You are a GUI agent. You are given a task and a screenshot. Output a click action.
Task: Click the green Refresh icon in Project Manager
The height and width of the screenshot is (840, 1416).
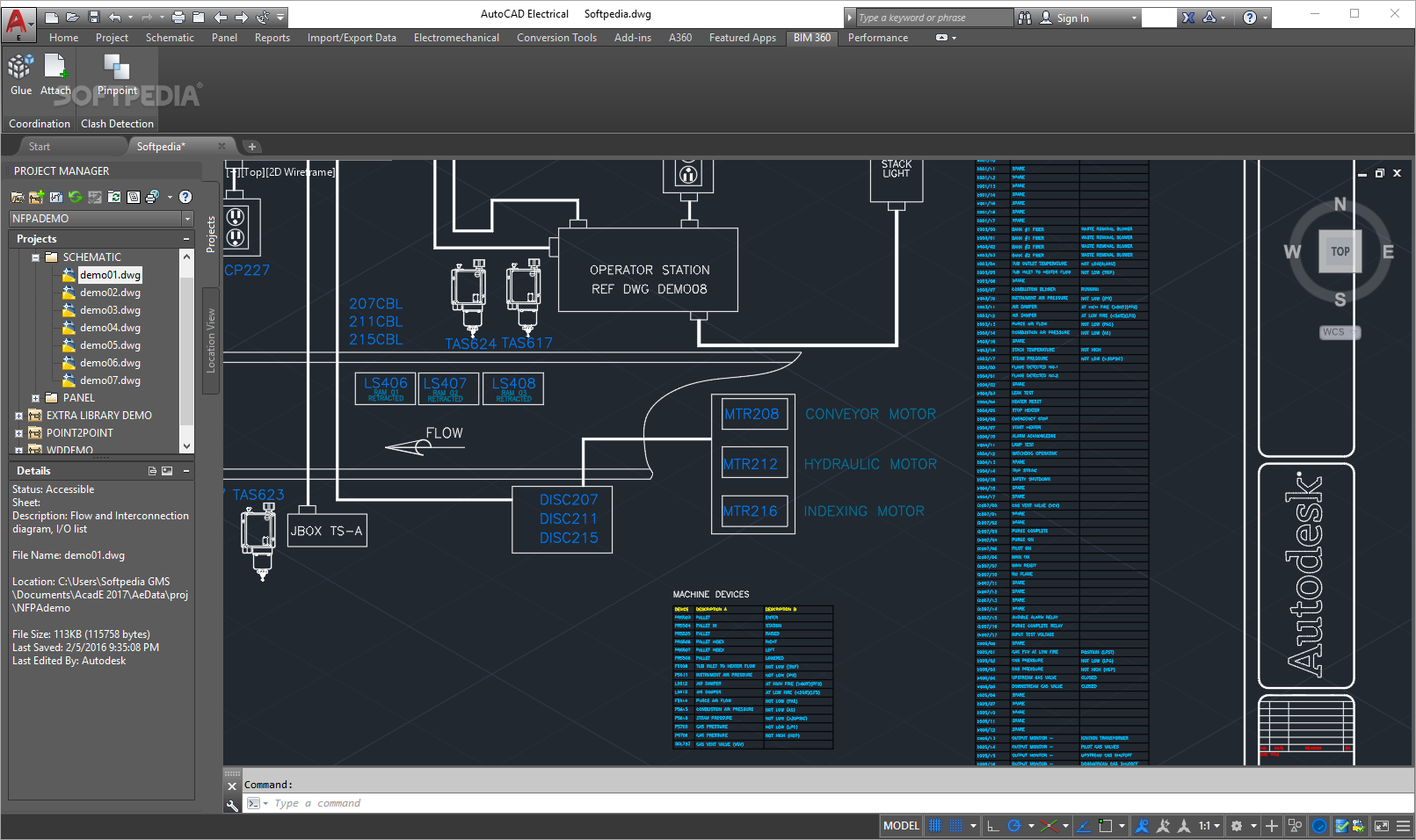(75, 197)
